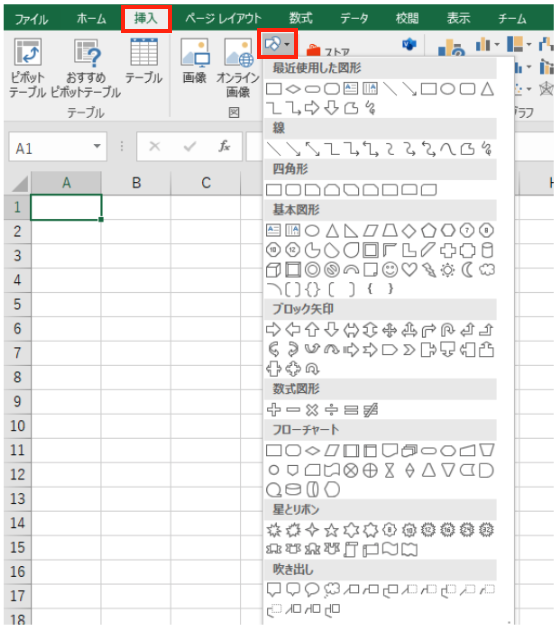Go to the 校閲 tab
The height and width of the screenshot is (630, 559).
(x=407, y=19)
